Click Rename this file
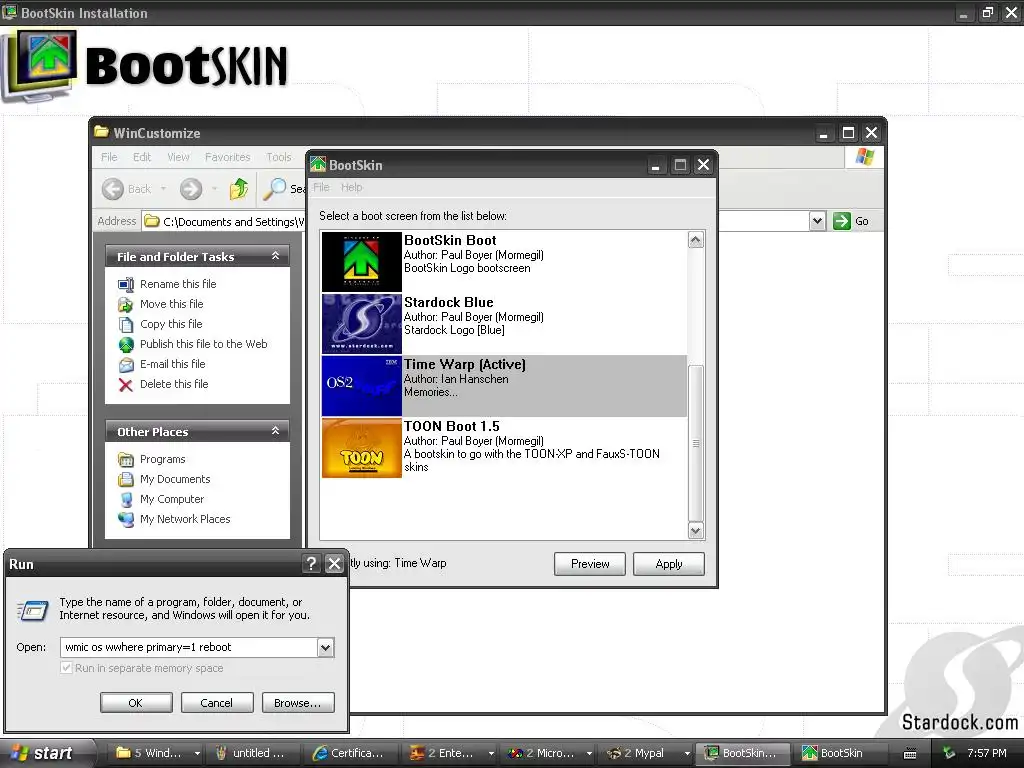Screen dimensions: 1024x768 pyautogui.click(x=178, y=284)
